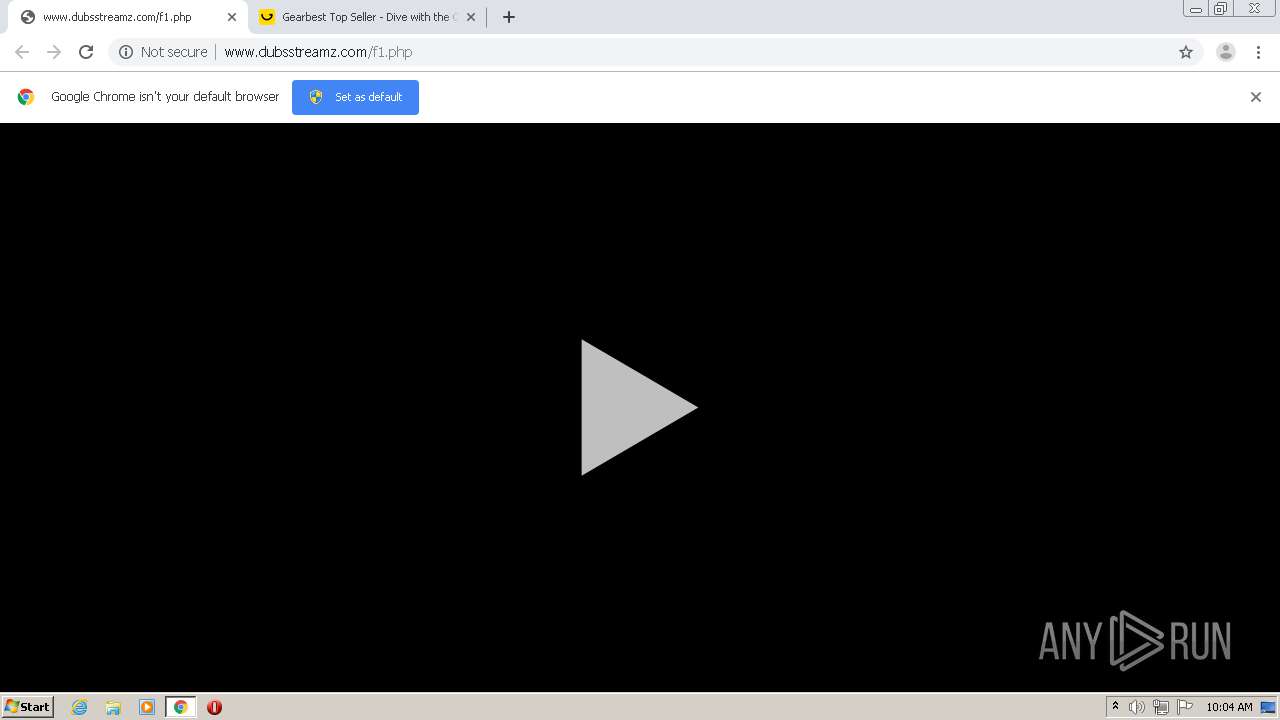Click Set as default button
The width and height of the screenshot is (1280, 720).
(x=355, y=97)
